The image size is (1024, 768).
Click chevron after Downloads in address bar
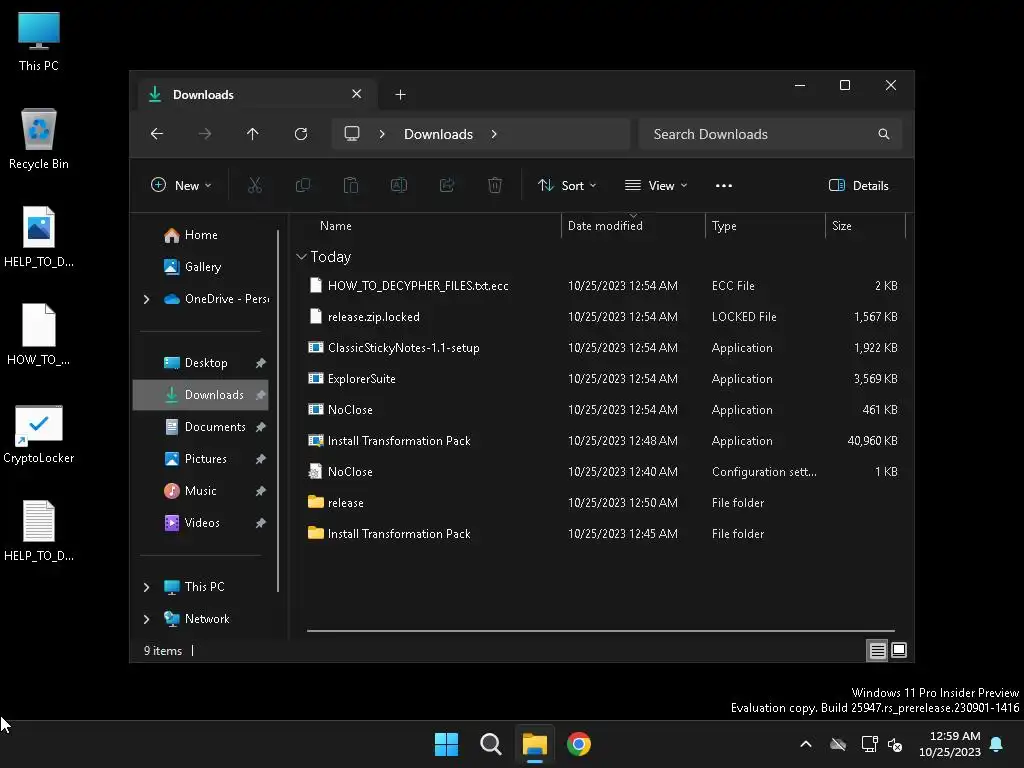pos(494,134)
